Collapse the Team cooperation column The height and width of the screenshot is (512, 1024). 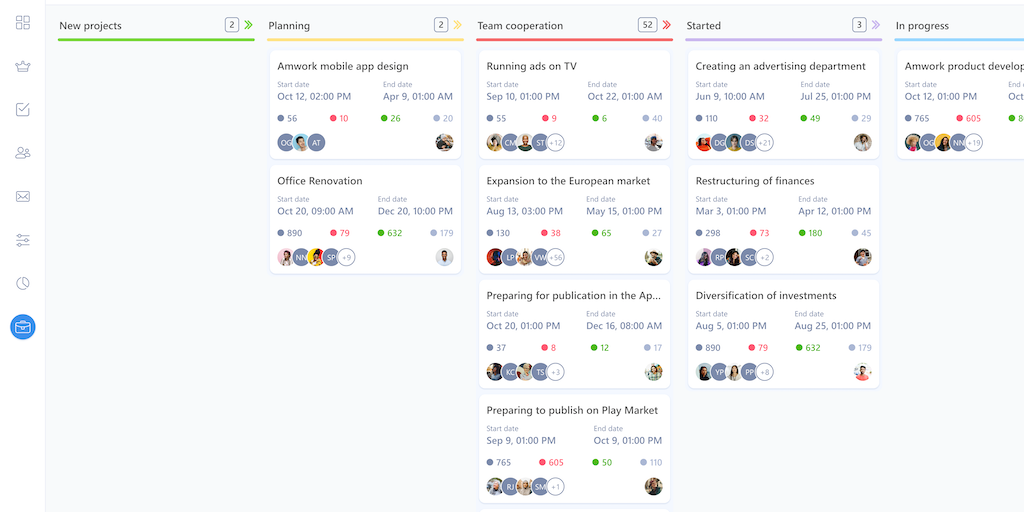(x=667, y=25)
